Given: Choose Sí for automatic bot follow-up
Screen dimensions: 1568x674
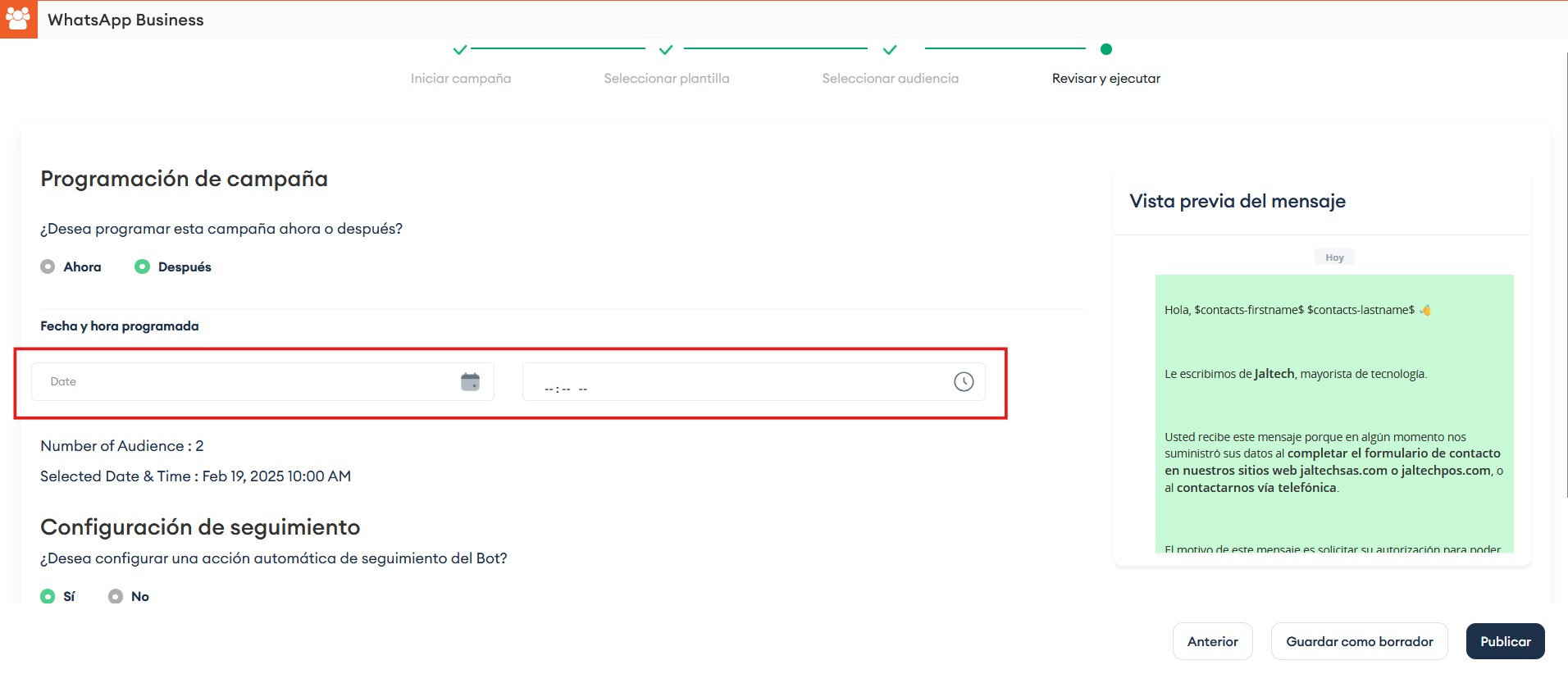Looking at the screenshot, I should [x=48, y=596].
